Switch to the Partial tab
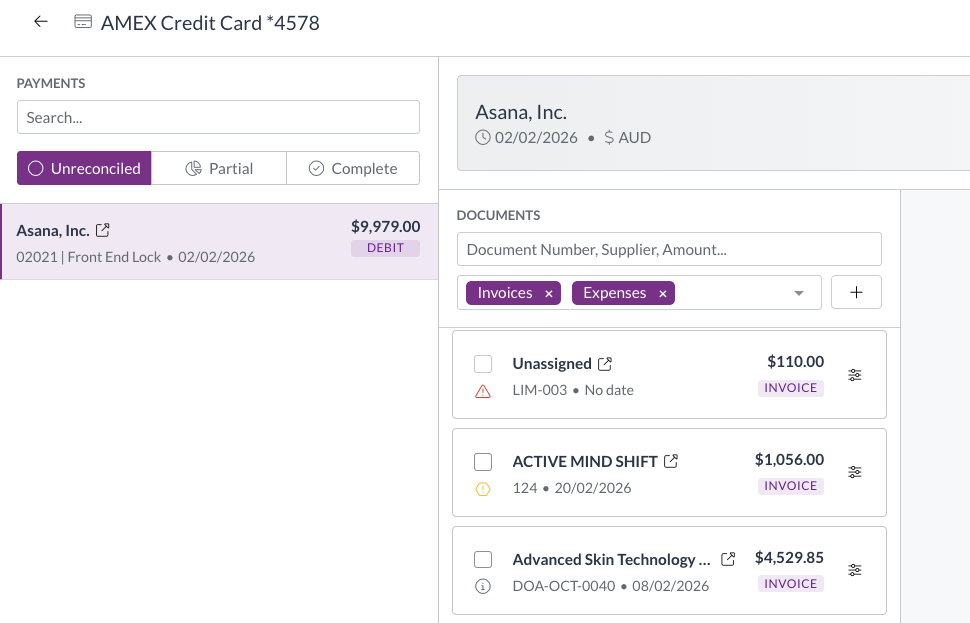 pyautogui.click(x=219, y=169)
